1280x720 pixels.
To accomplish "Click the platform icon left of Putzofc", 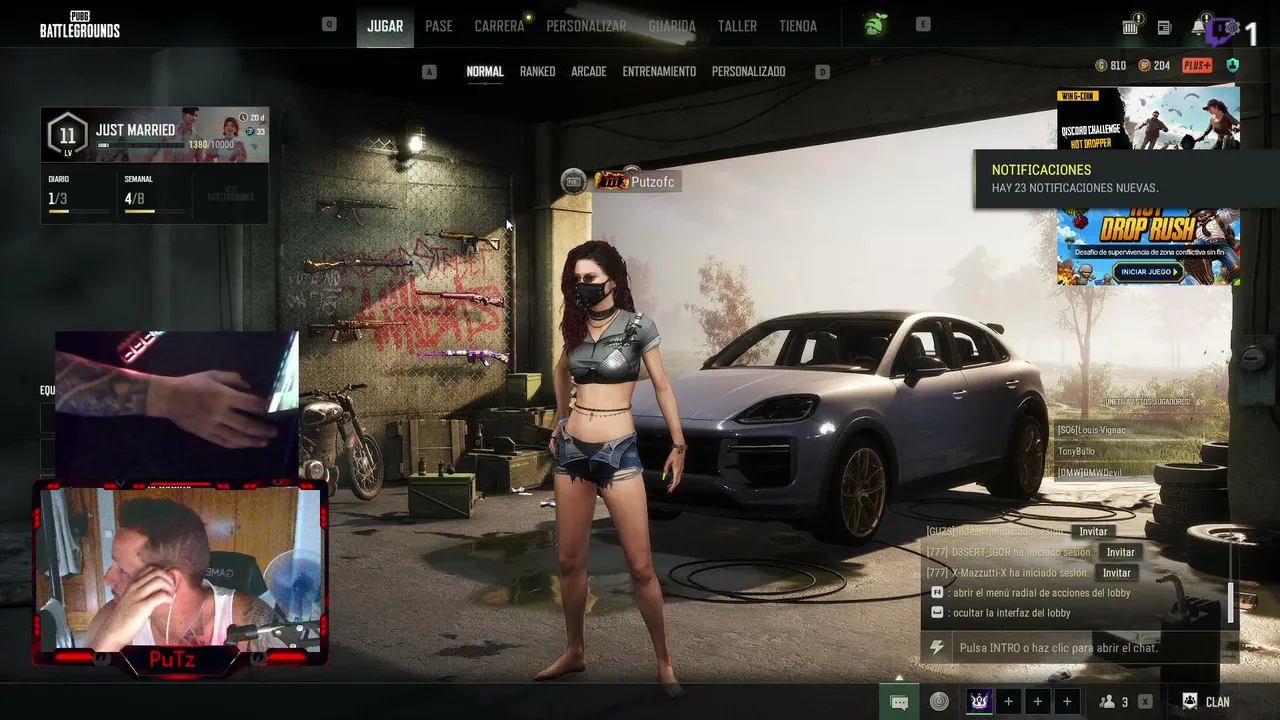I will [573, 181].
